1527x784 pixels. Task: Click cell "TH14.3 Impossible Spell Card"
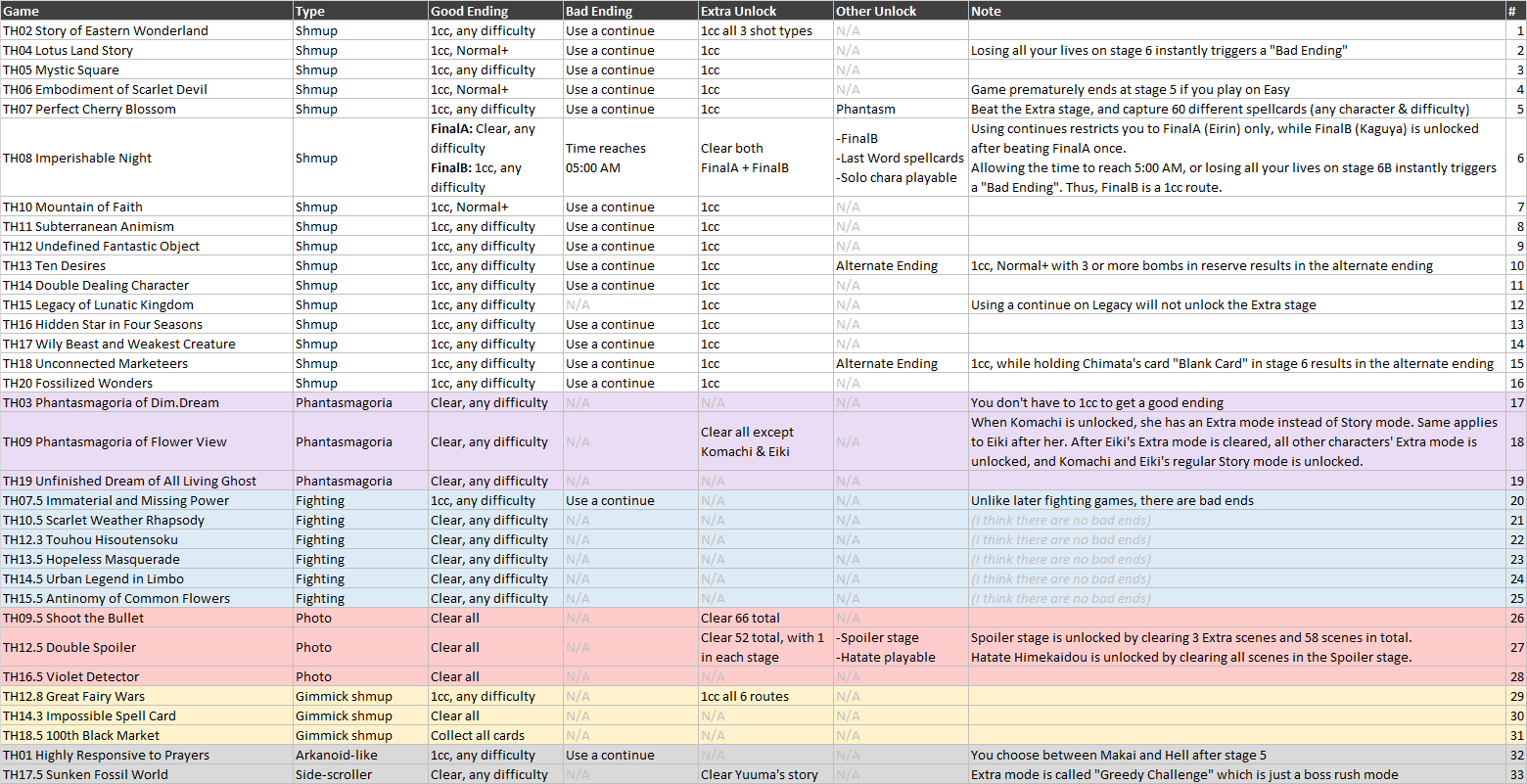147,715
